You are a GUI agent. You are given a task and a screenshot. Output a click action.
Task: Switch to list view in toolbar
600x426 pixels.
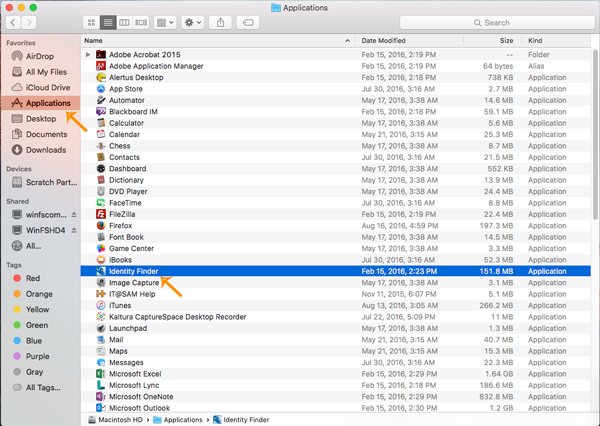(108, 21)
